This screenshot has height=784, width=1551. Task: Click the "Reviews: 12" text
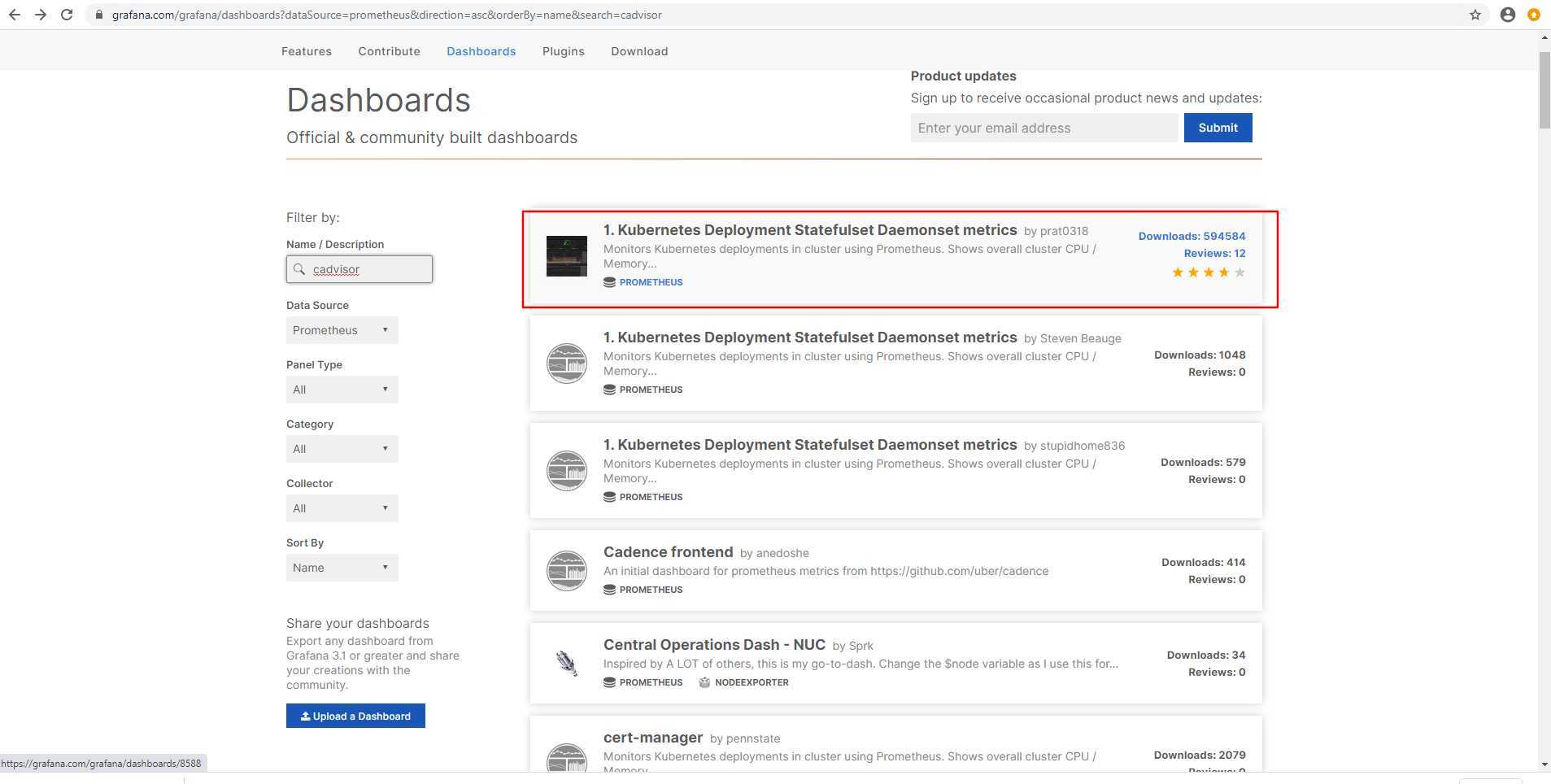pyautogui.click(x=1214, y=253)
